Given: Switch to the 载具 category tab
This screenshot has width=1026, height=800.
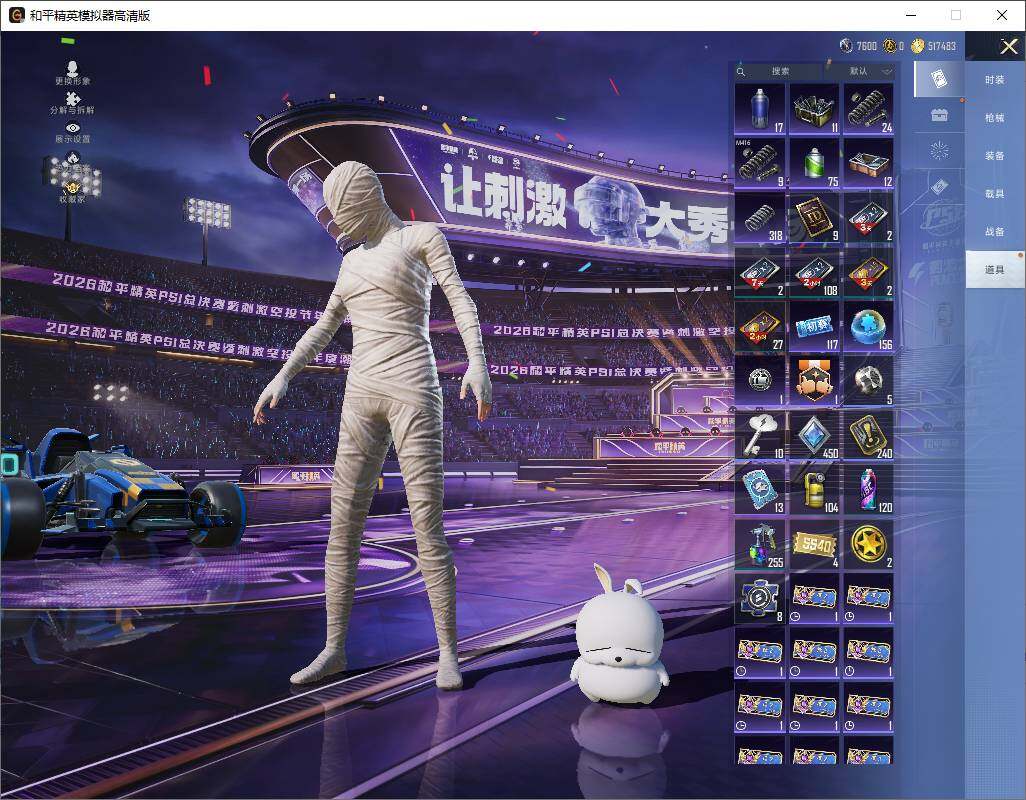Looking at the screenshot, I should pyautogui.click(x=995, y=194).
